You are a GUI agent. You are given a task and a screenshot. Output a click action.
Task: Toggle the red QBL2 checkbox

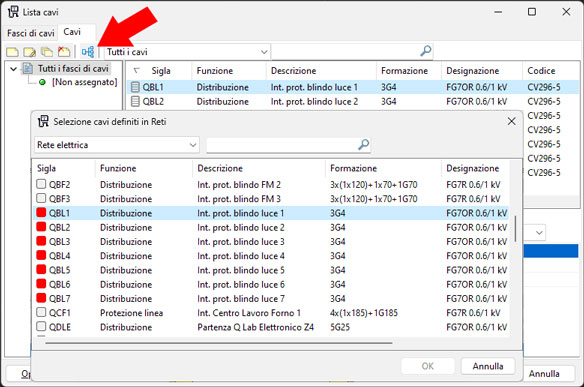[41, 226]
